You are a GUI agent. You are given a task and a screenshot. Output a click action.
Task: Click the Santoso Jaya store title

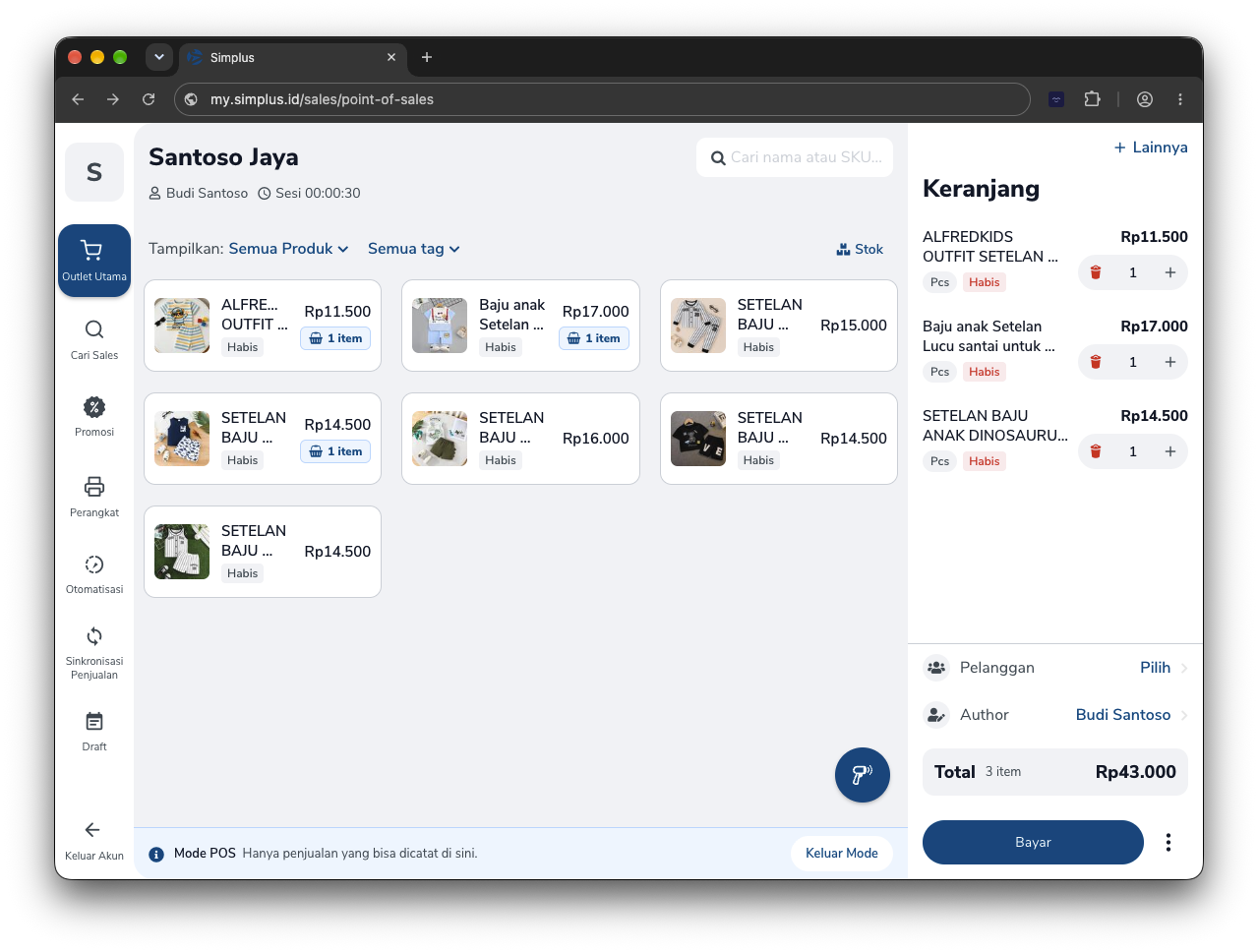(223, 157)
